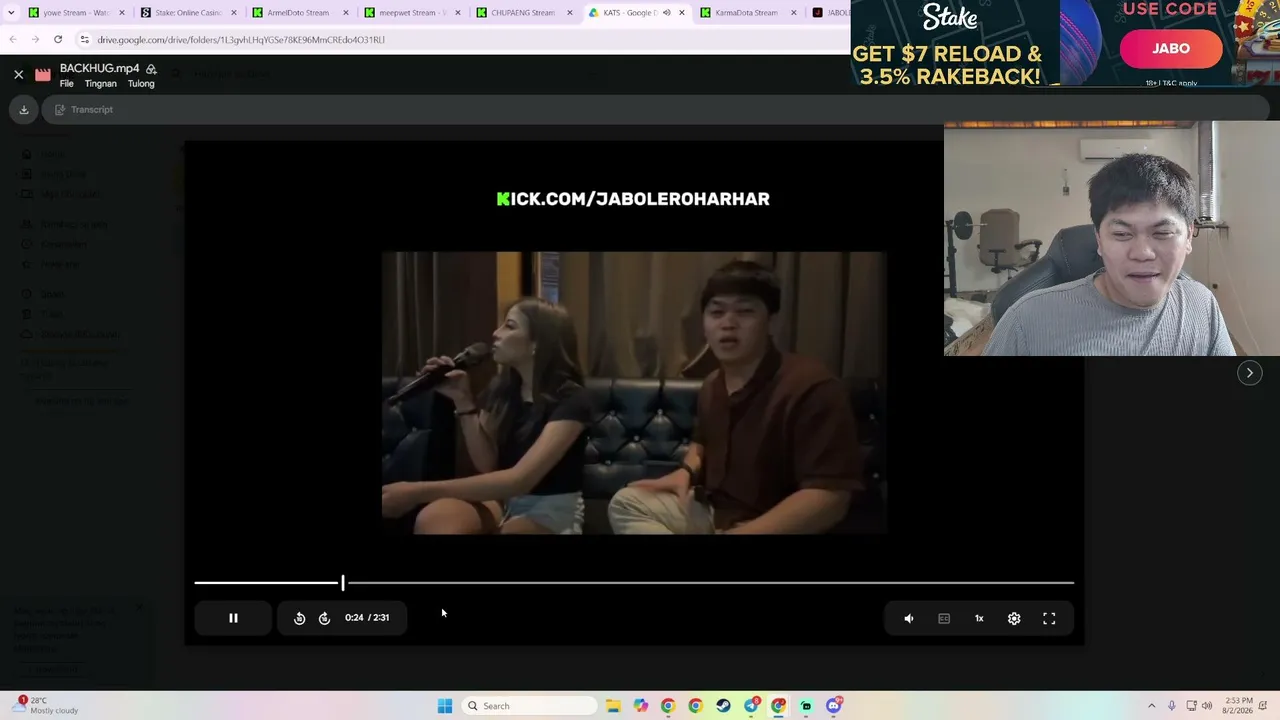Open the Tulong menu
The image size is (1280, 720).
point(141,84)
